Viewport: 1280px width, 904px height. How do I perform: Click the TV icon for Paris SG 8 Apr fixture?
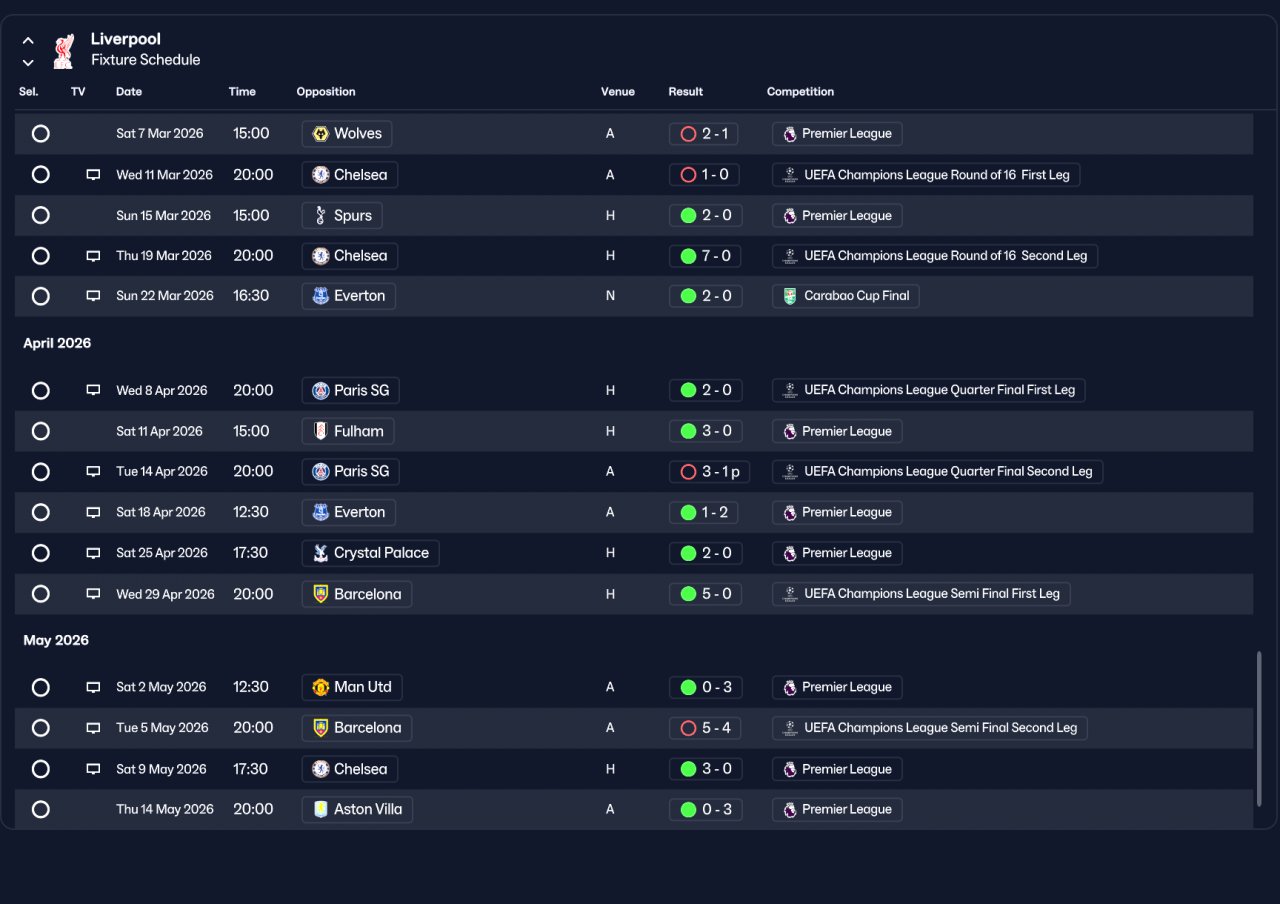(93, 391)
